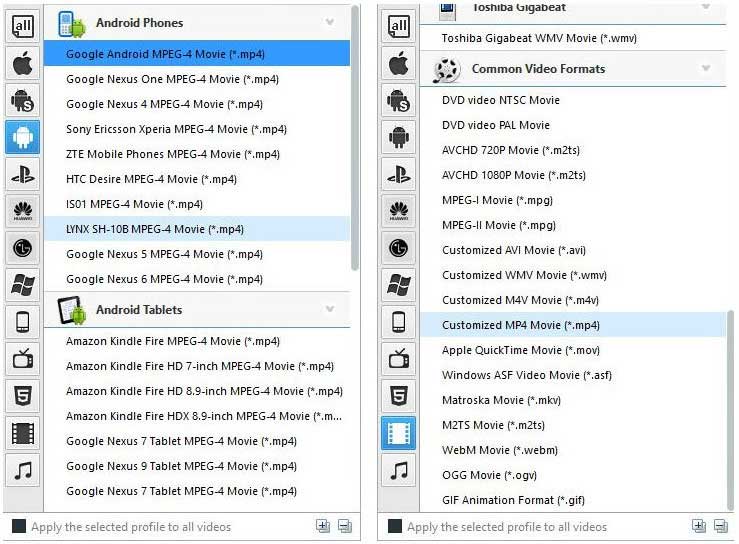Collapse the Android Tablets group
The height and width of the screenshot is (544, 739).
330,309
